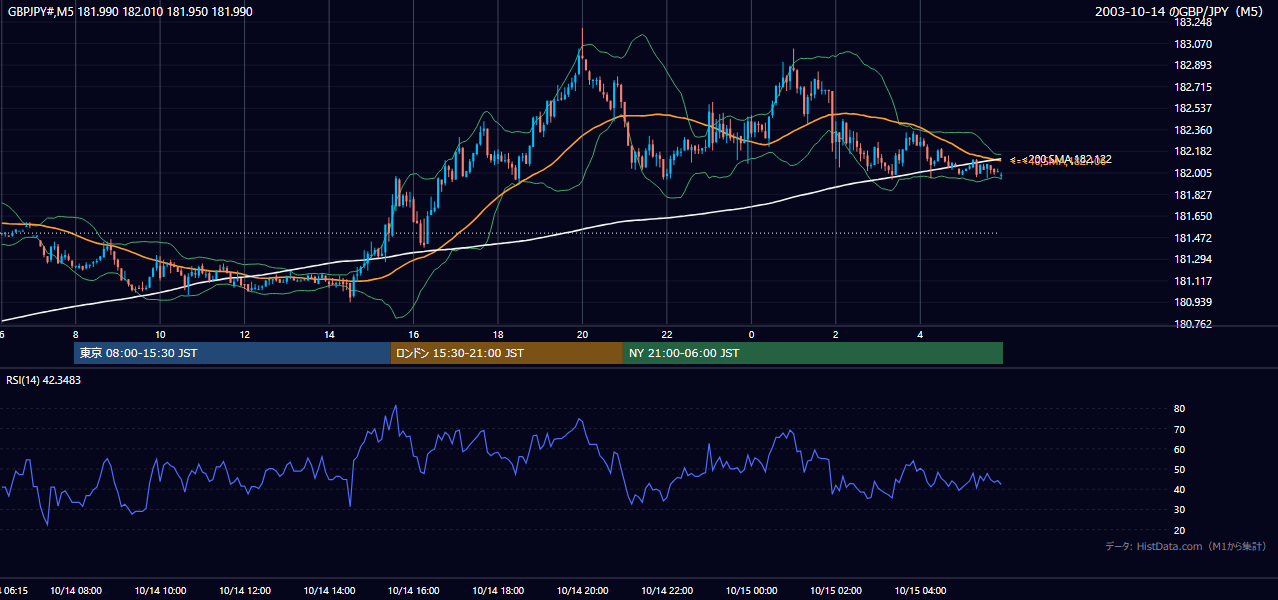
Task: Click price axis value 181.650
Action: (1194, 216)
